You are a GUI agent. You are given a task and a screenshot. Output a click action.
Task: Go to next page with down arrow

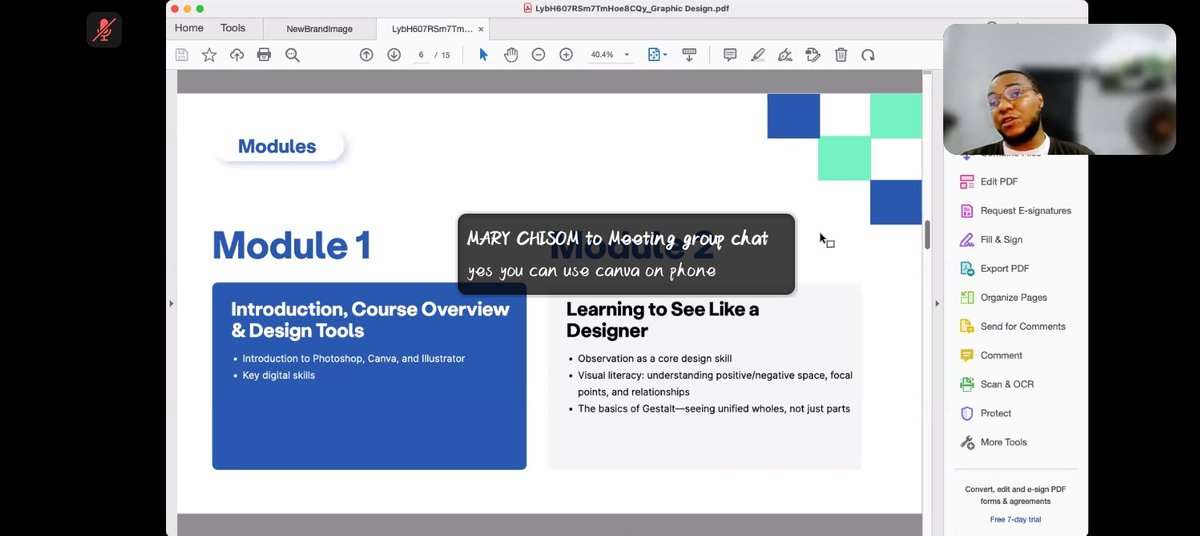394,55
